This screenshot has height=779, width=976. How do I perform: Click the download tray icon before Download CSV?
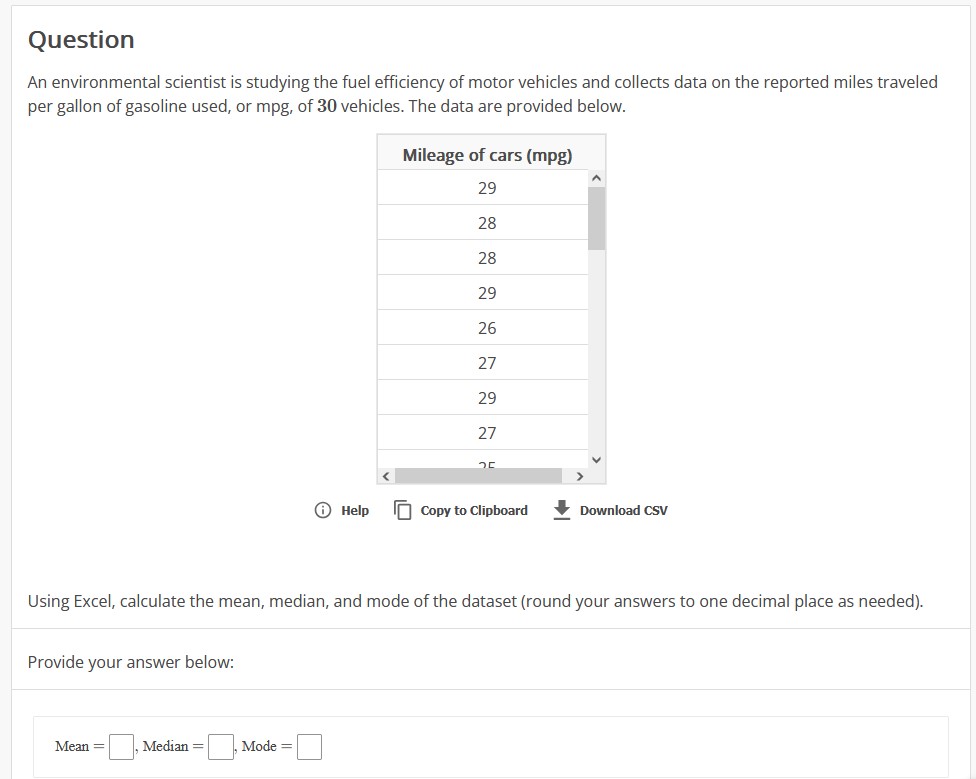pyautogui.click(x=560, y=509)
